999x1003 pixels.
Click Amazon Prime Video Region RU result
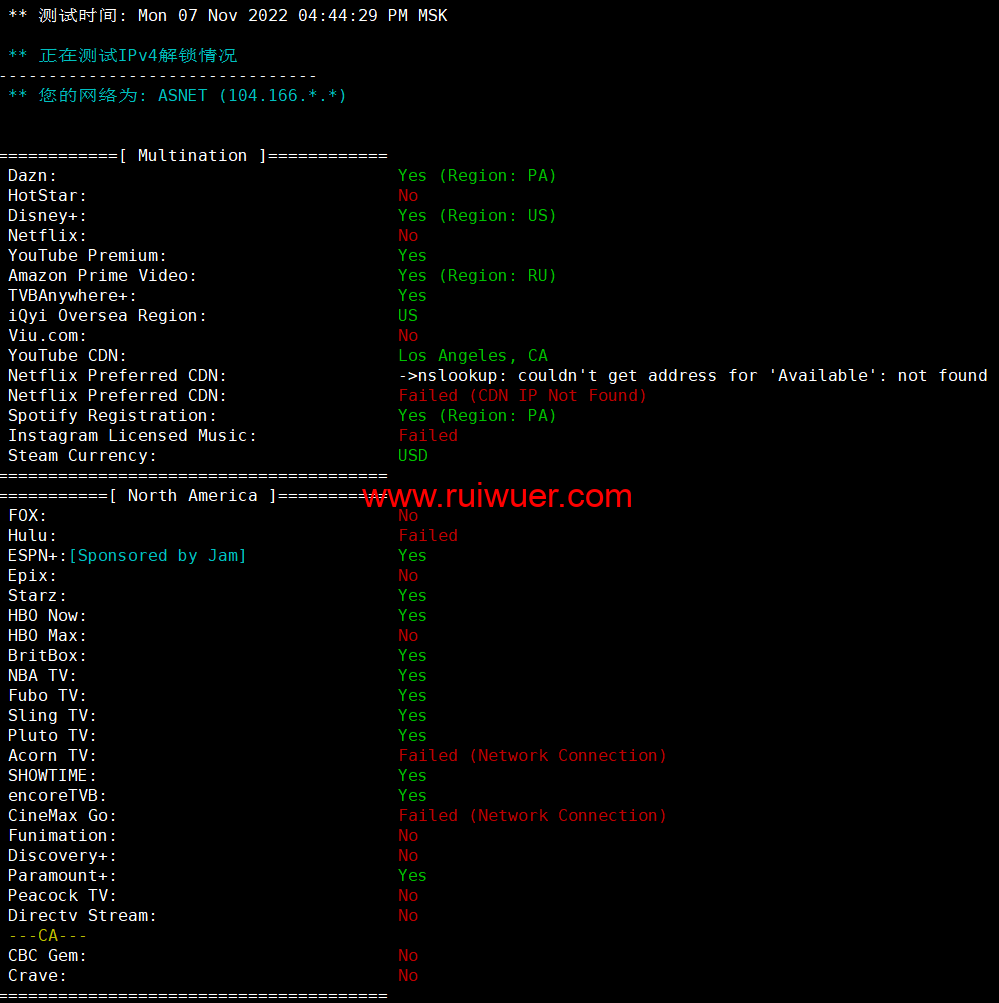pyautogui.click(x=476, y=276)
